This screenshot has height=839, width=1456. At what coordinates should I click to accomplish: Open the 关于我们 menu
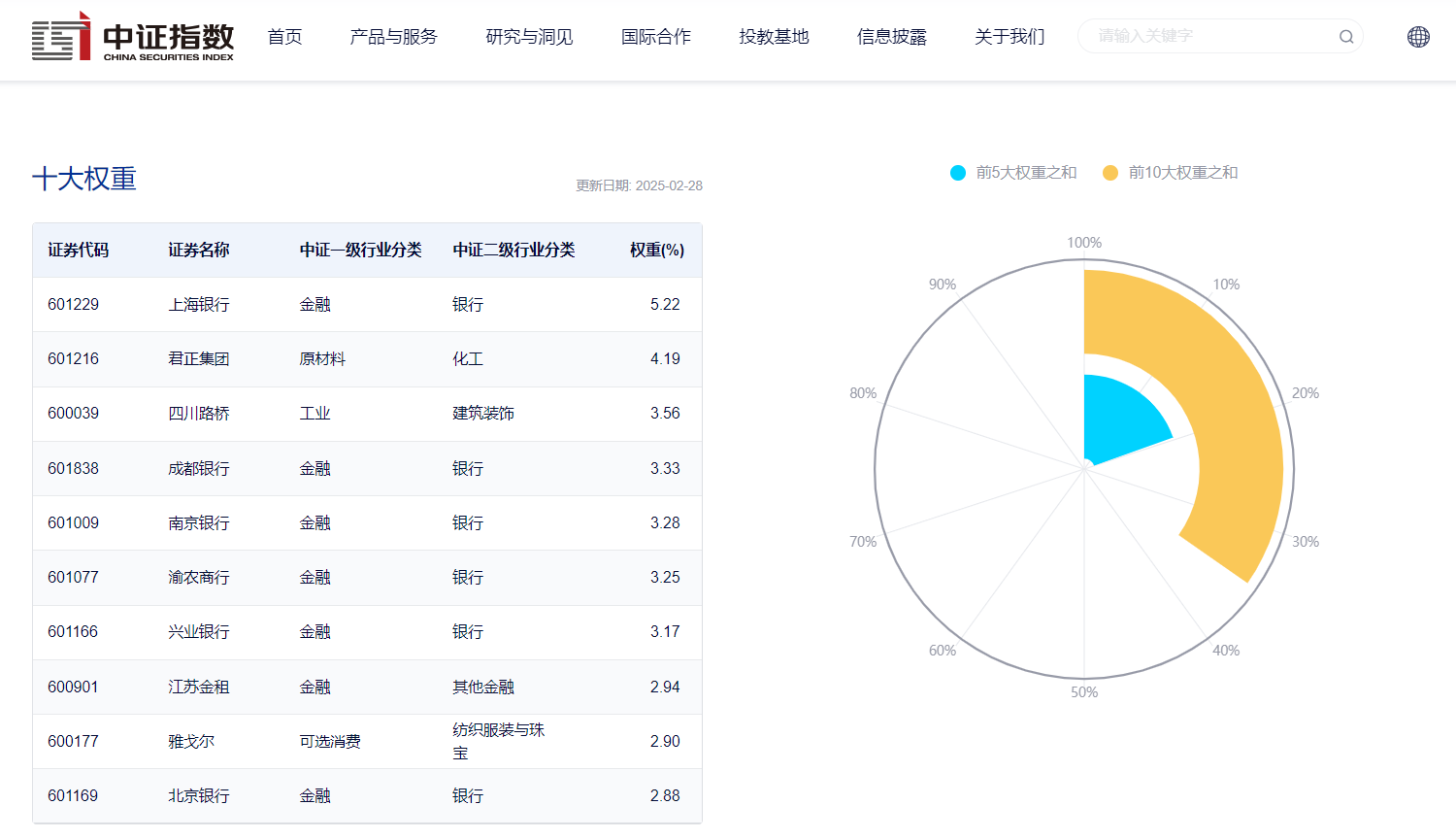click(x=1009, y=36)
